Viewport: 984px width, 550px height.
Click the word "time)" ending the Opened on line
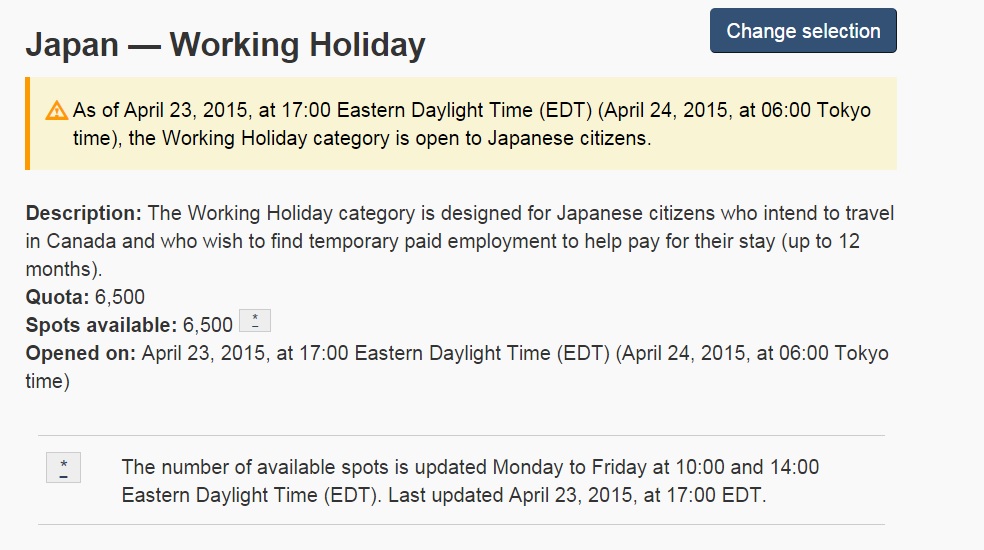pyautogui.click(x=48, y=381)
